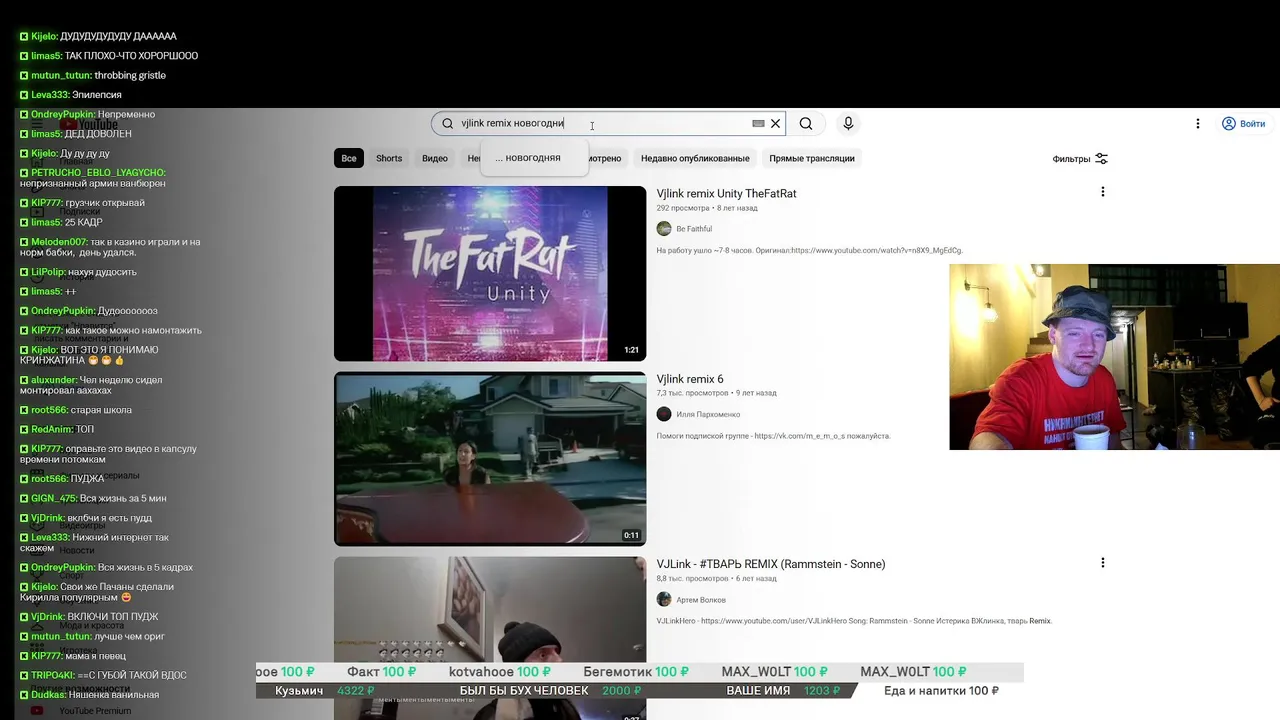Screen dimensions: 1280x720
Task: Open Артем Волков channel avatar
Action: click(664, 599)
